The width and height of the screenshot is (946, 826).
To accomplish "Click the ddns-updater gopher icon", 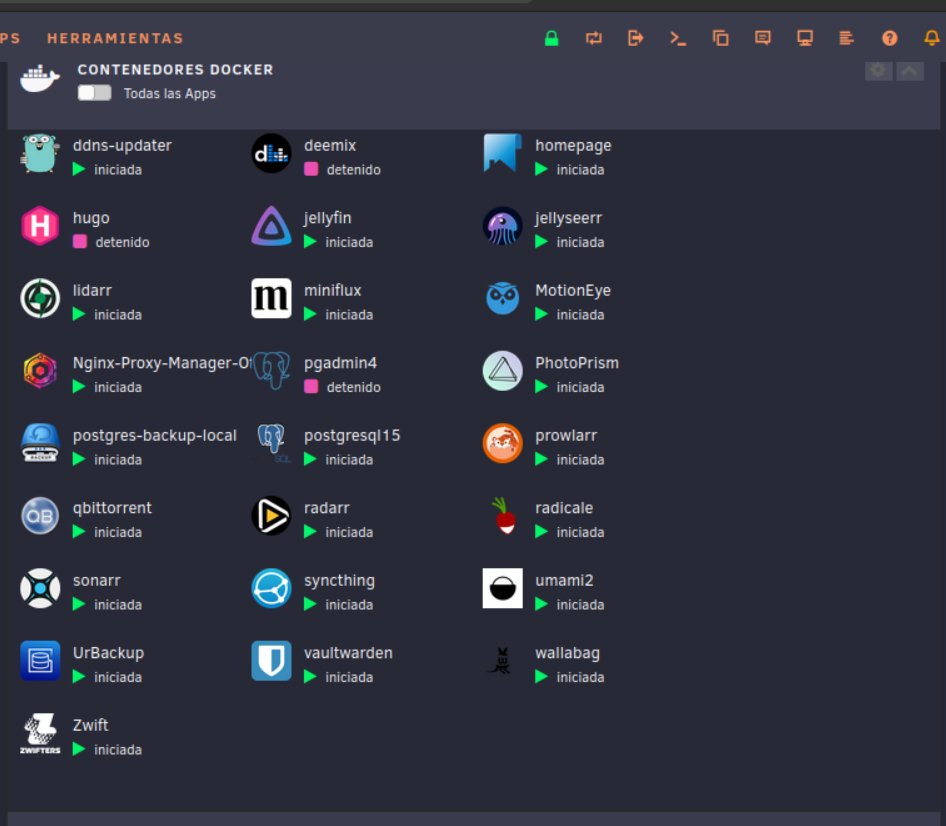I will [40, 153].
